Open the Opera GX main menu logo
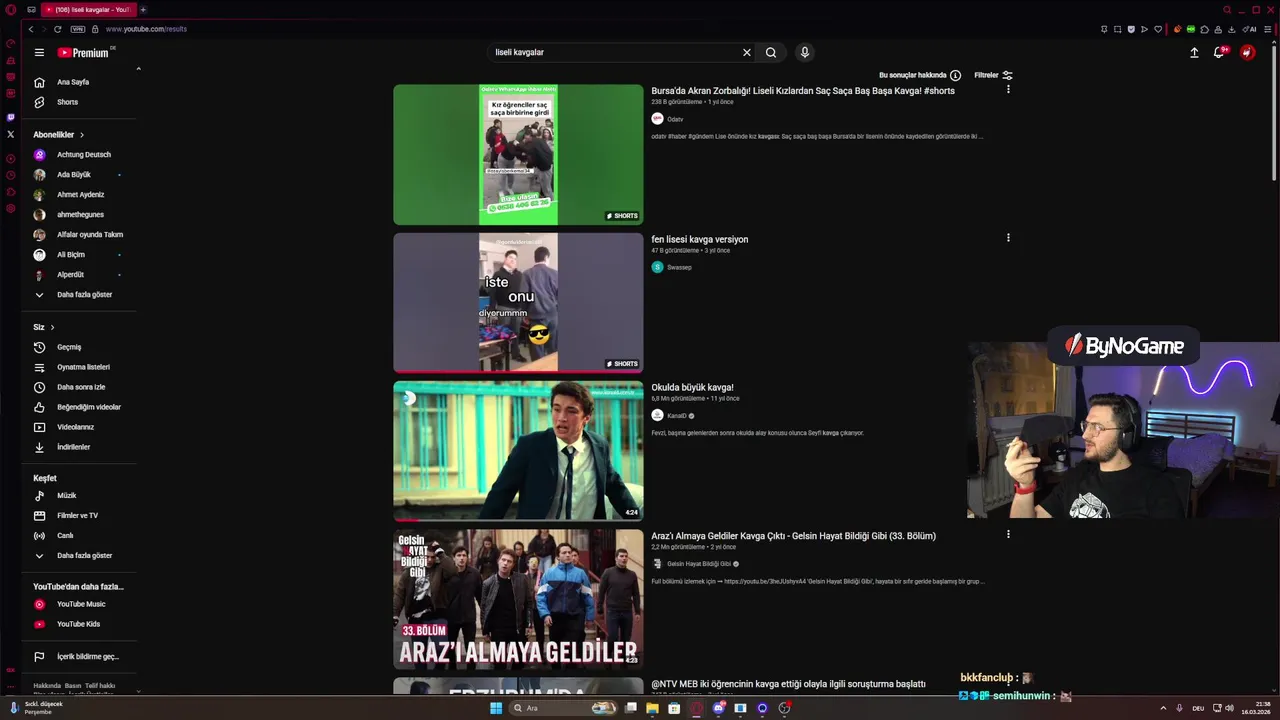The height and width of the screenshot is (720, 1280). [x=11, y=9]
